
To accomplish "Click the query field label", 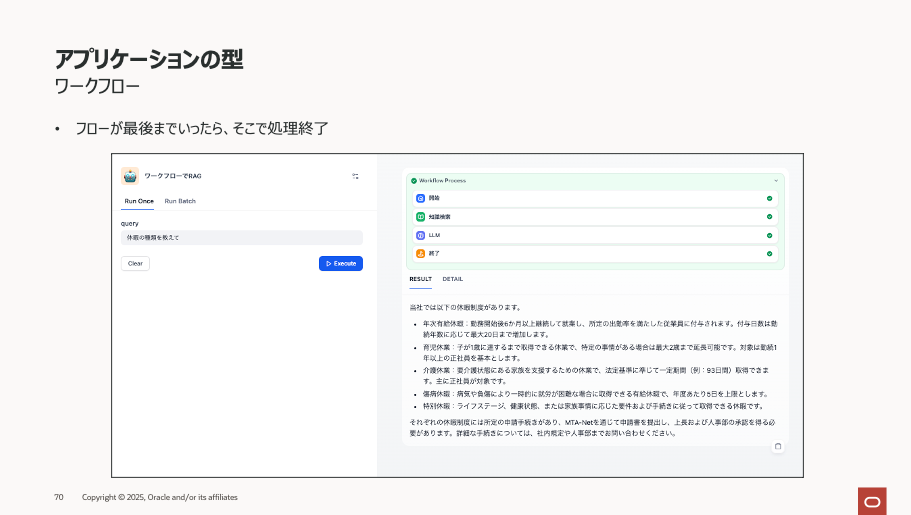I will tap(130, 223).
